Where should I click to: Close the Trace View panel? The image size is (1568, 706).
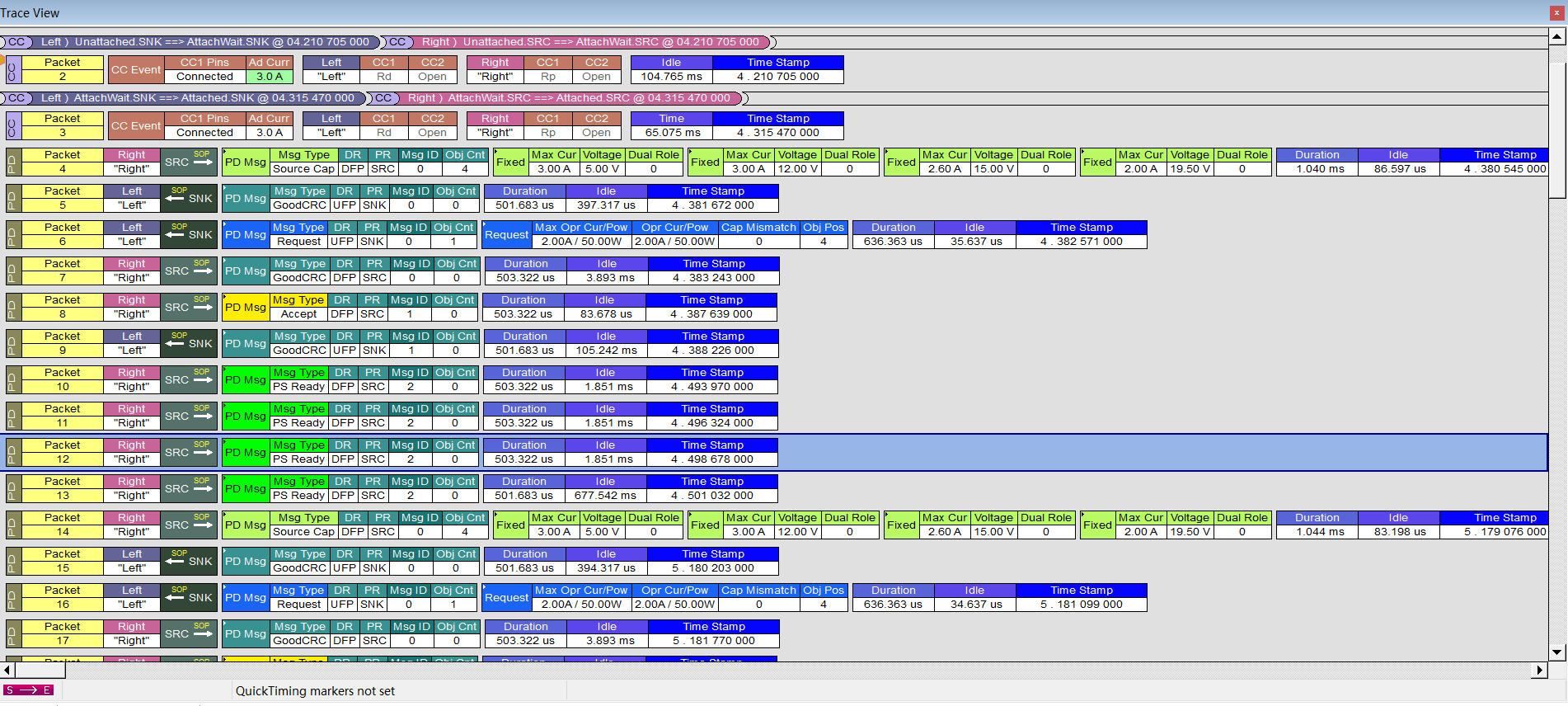point(1556,13)
